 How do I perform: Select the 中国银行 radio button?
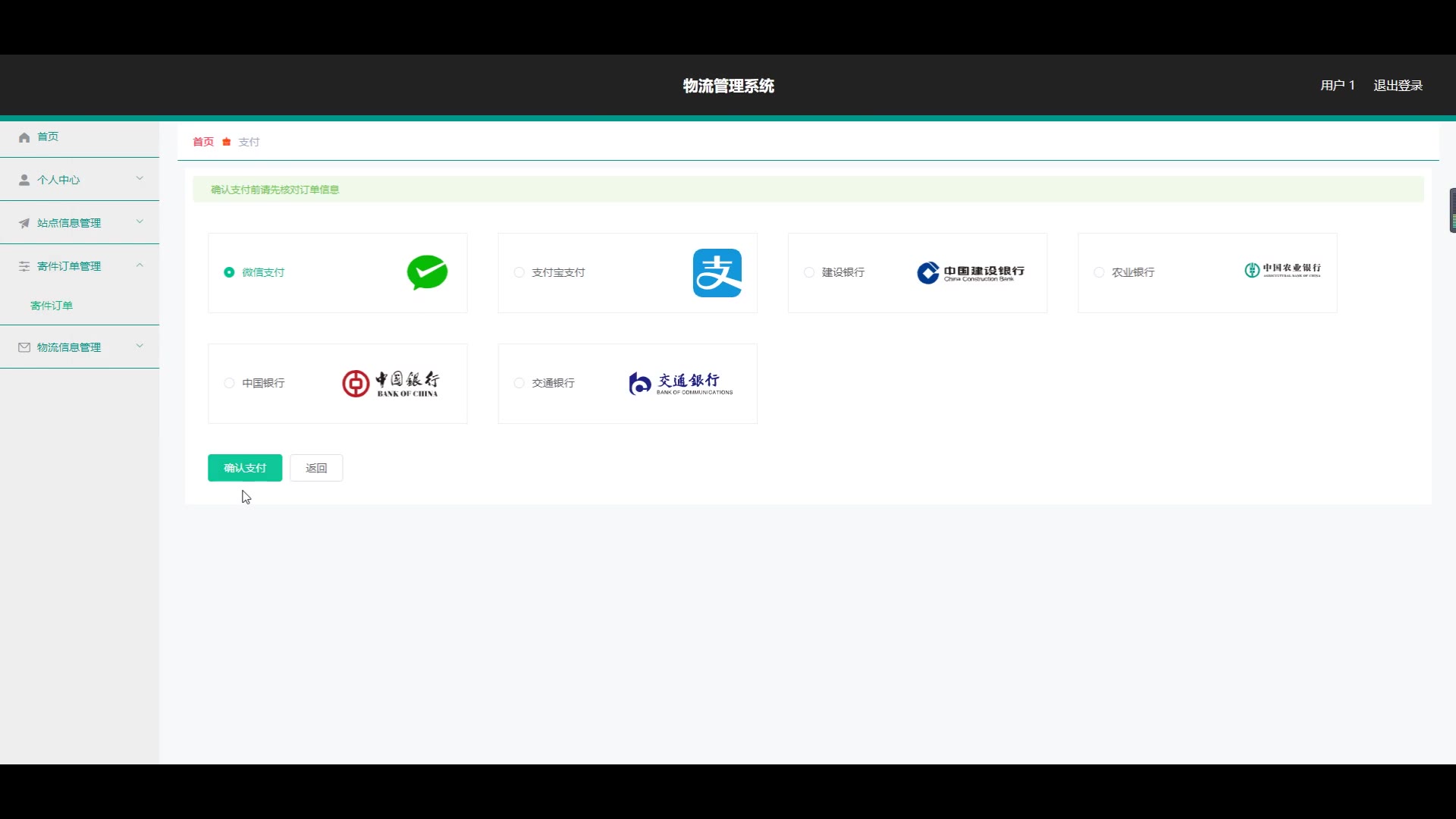point(229,383)
